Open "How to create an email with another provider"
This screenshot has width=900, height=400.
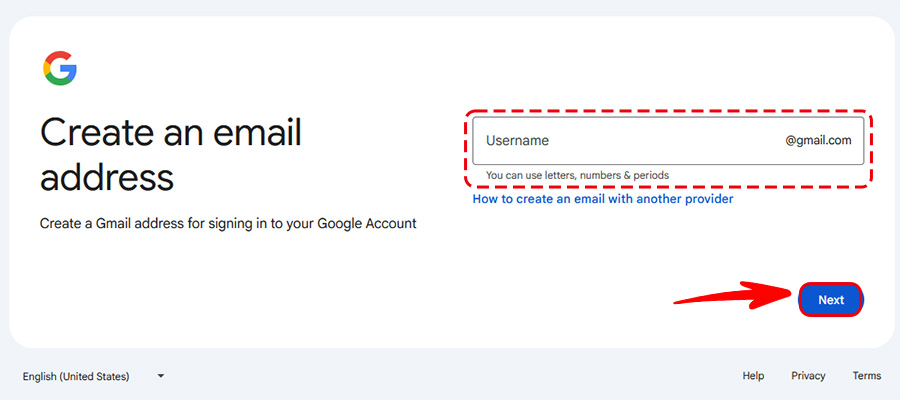(603, 199)
